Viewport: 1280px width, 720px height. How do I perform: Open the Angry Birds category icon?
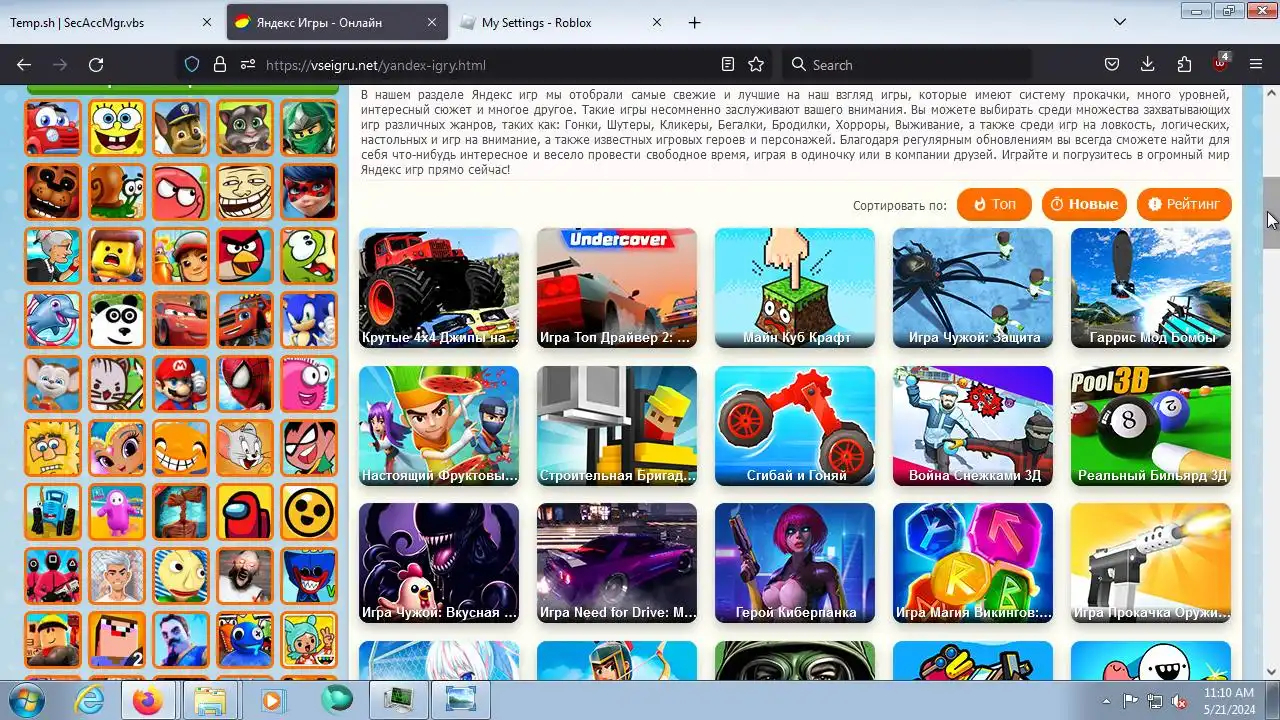pyautogui.click(x=245, y=255)
